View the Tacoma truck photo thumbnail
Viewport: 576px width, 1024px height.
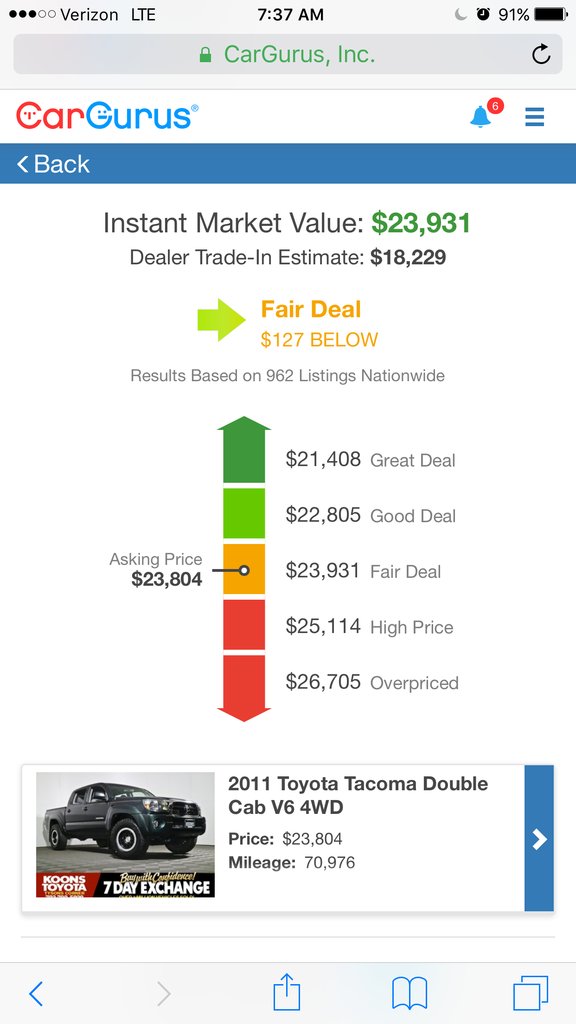125,835
